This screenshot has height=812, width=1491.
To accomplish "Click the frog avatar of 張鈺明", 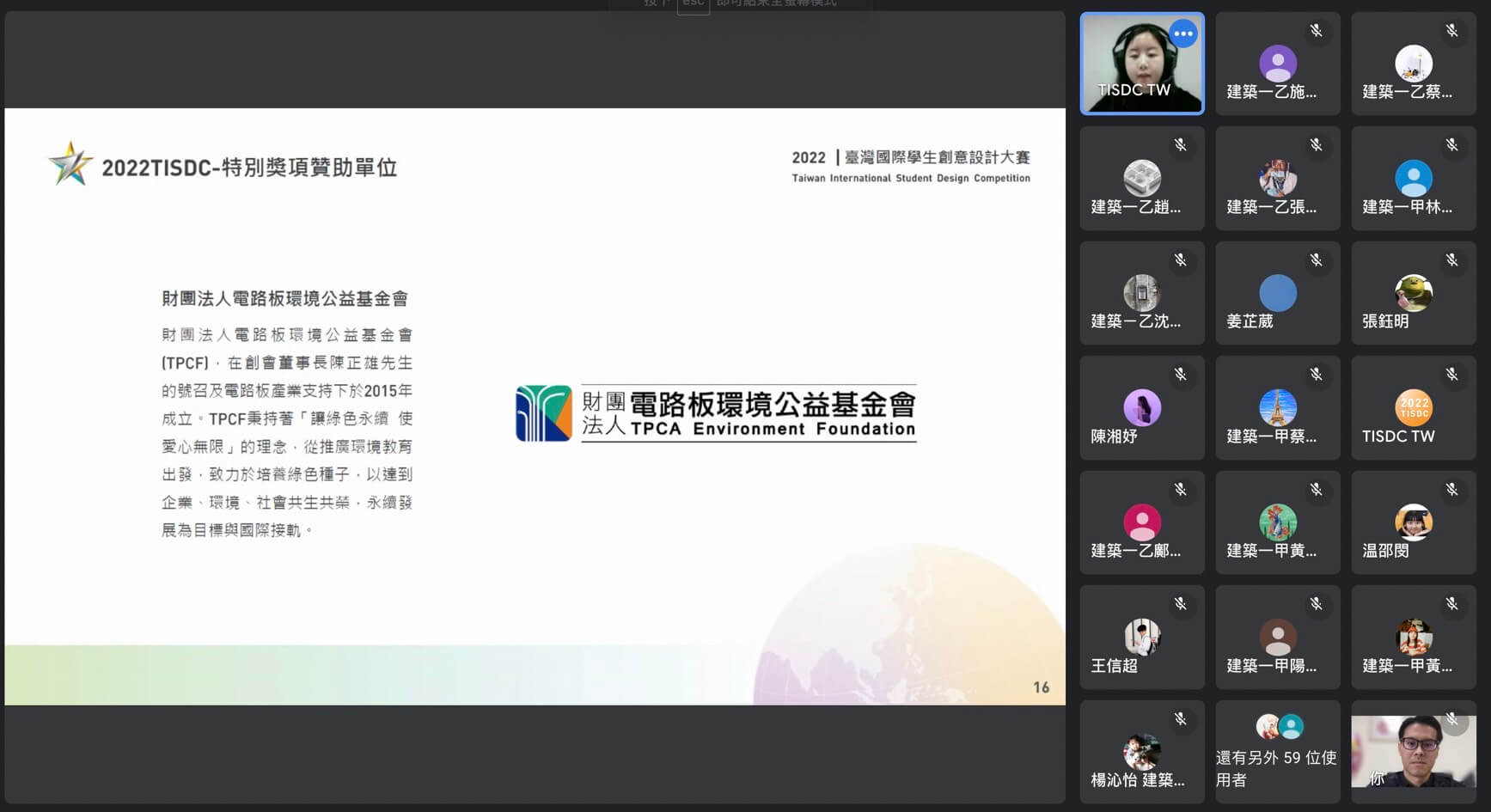I will coord(1413,293).
